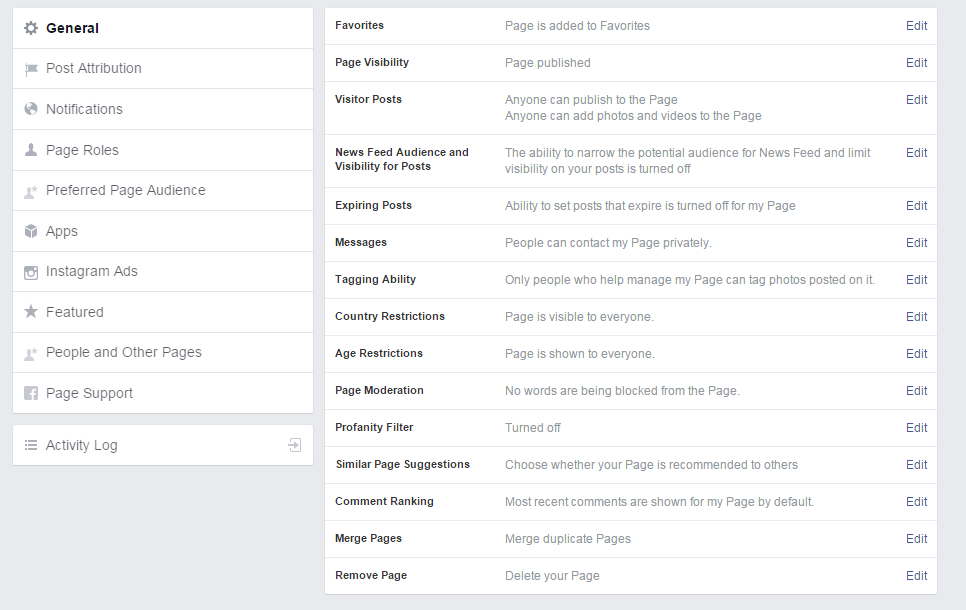Click the 'Age Restrictions' row label

point(379,353)
